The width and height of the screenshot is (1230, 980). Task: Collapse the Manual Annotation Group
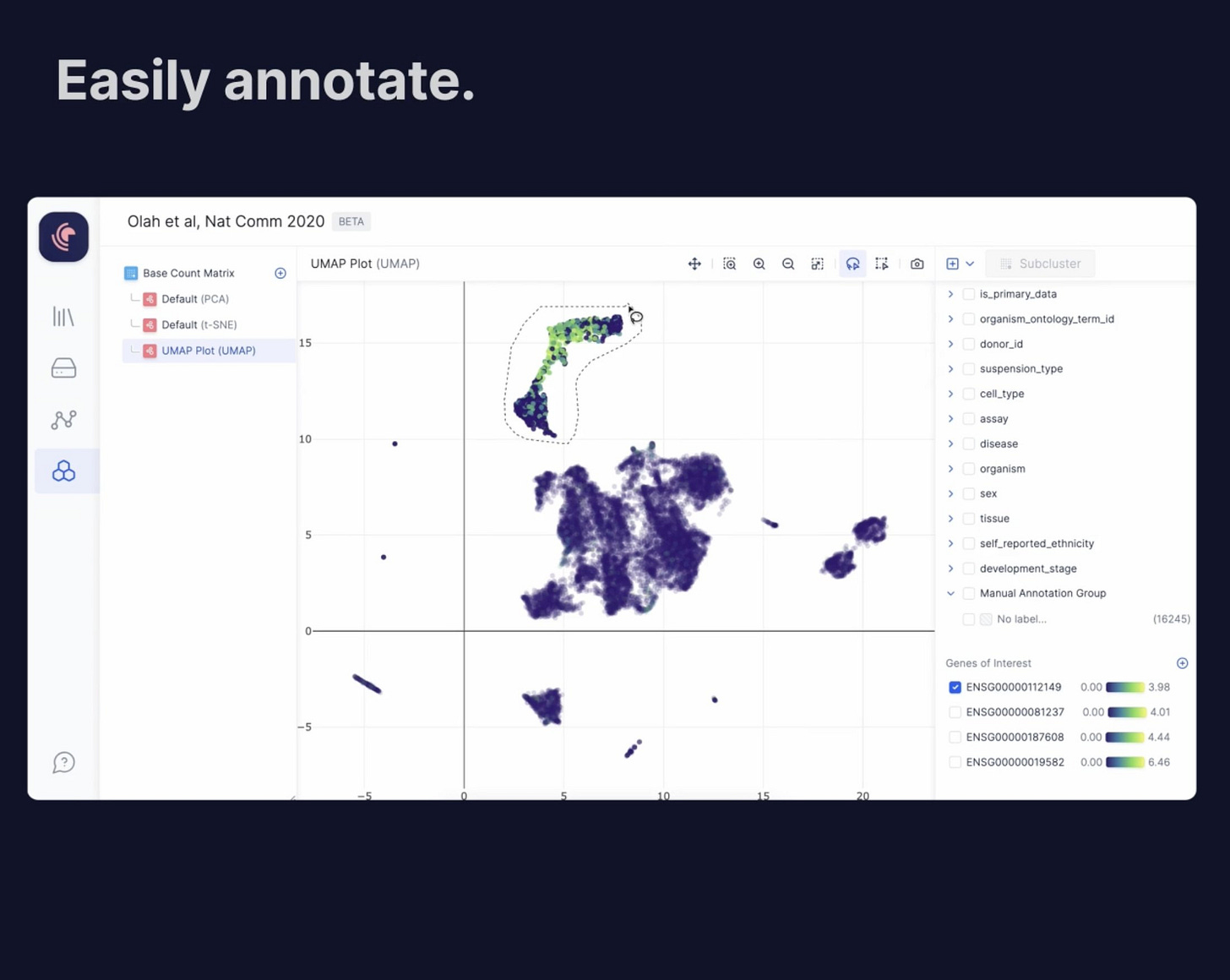950,593
